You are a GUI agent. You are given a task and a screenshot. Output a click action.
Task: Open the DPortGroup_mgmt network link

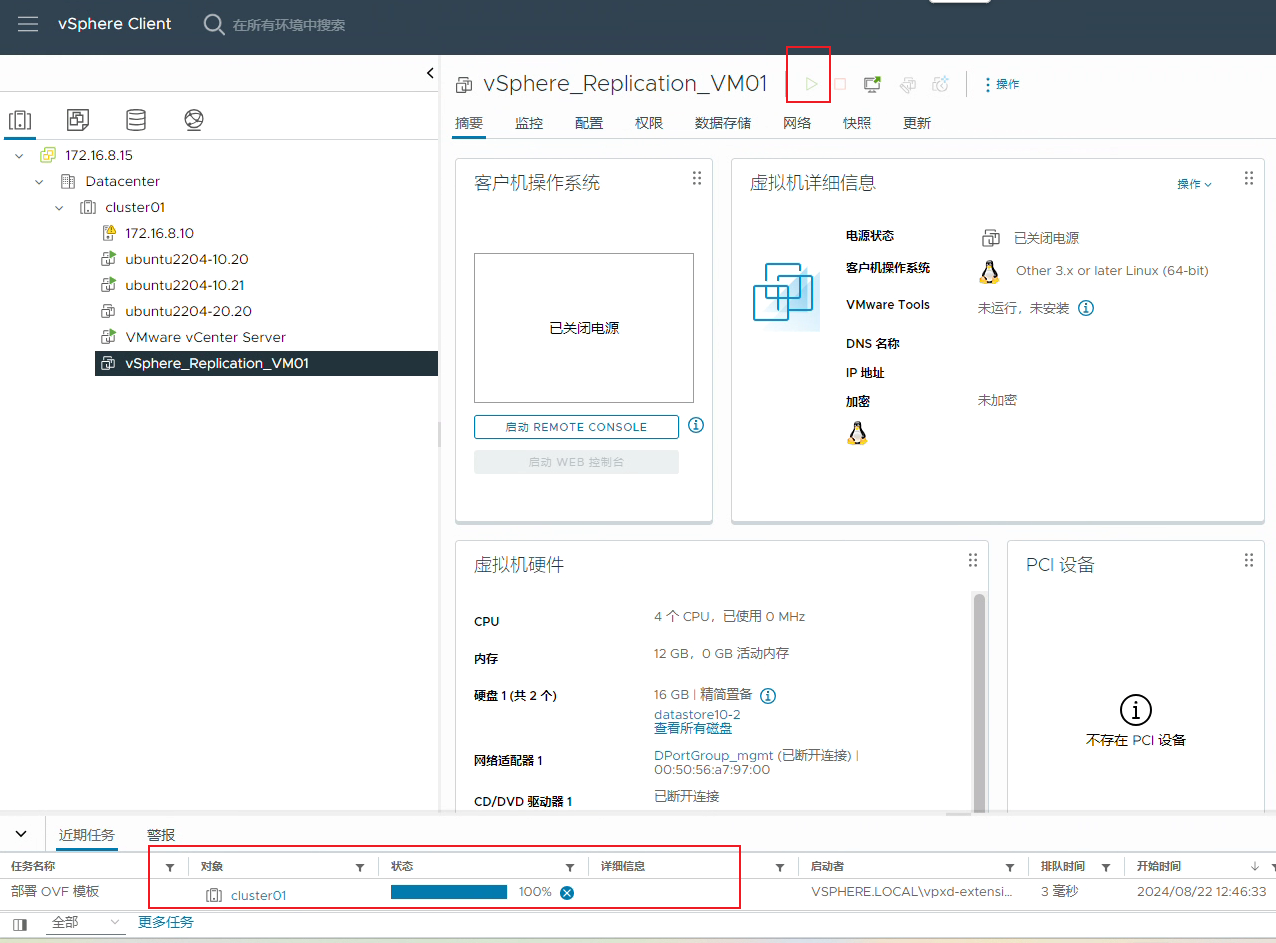pos(713,756)
